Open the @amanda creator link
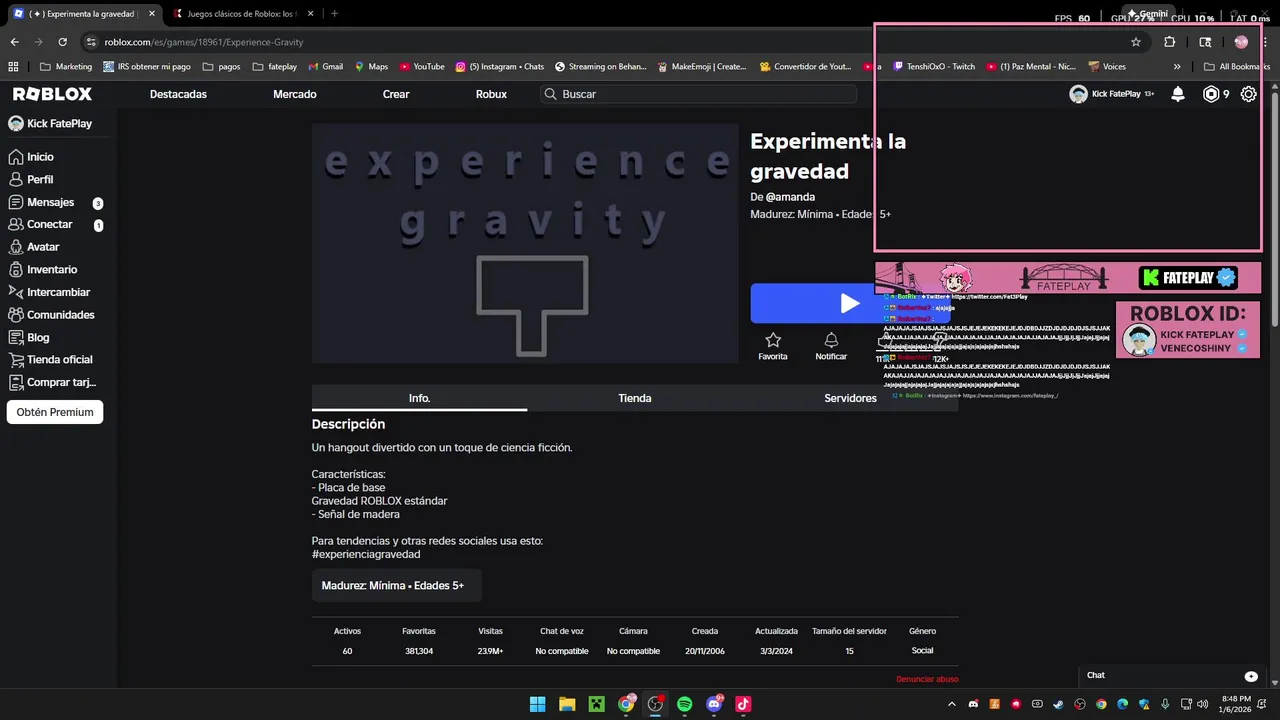 pyautogui.click(x=790, y=197)
